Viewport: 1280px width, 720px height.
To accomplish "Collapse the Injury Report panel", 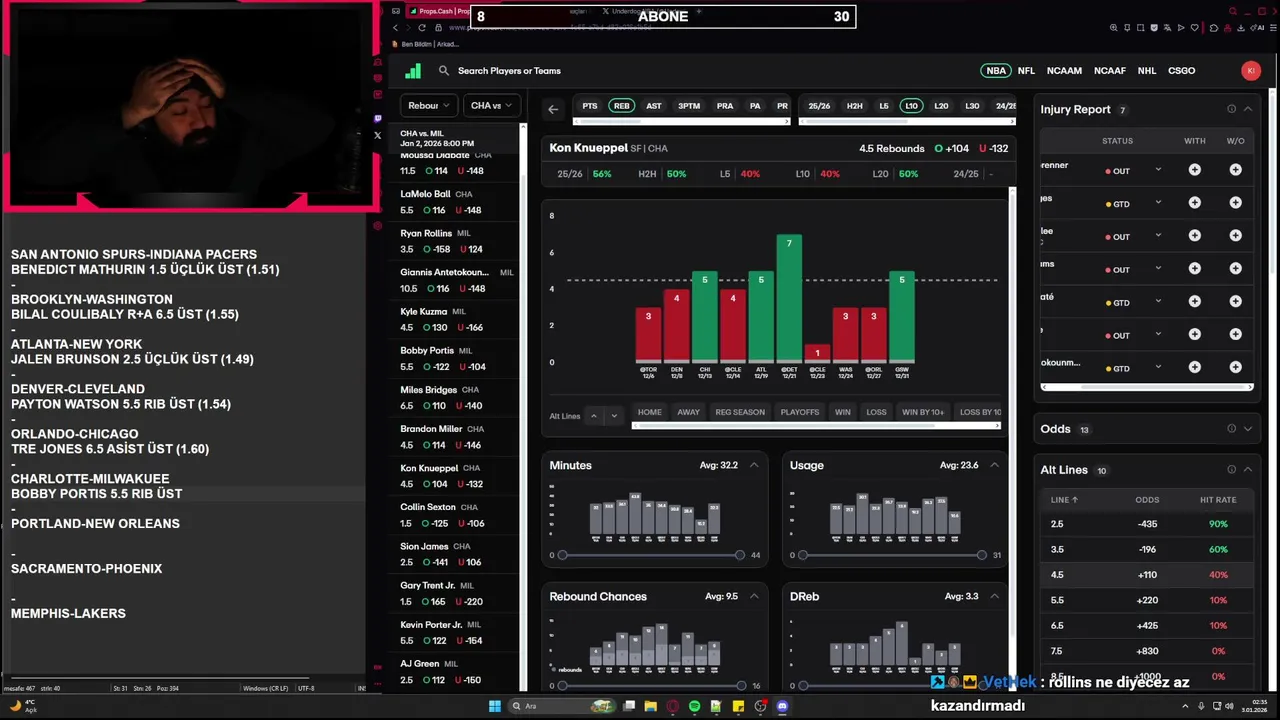I will pyautogui.click(x=1247, y=109).
